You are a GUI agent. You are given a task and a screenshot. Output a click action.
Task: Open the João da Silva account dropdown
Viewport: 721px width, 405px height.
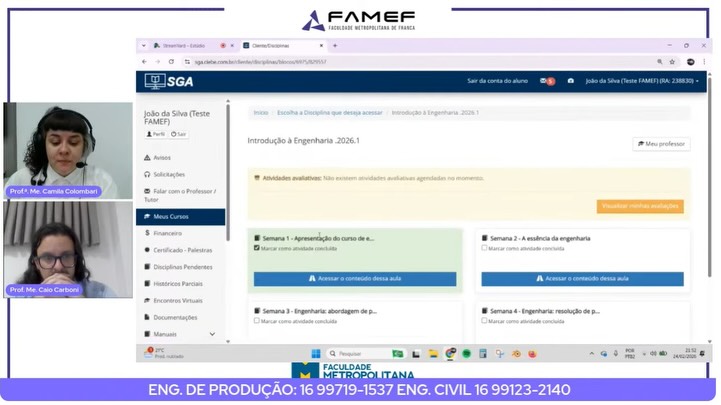(x=642, y=81)
